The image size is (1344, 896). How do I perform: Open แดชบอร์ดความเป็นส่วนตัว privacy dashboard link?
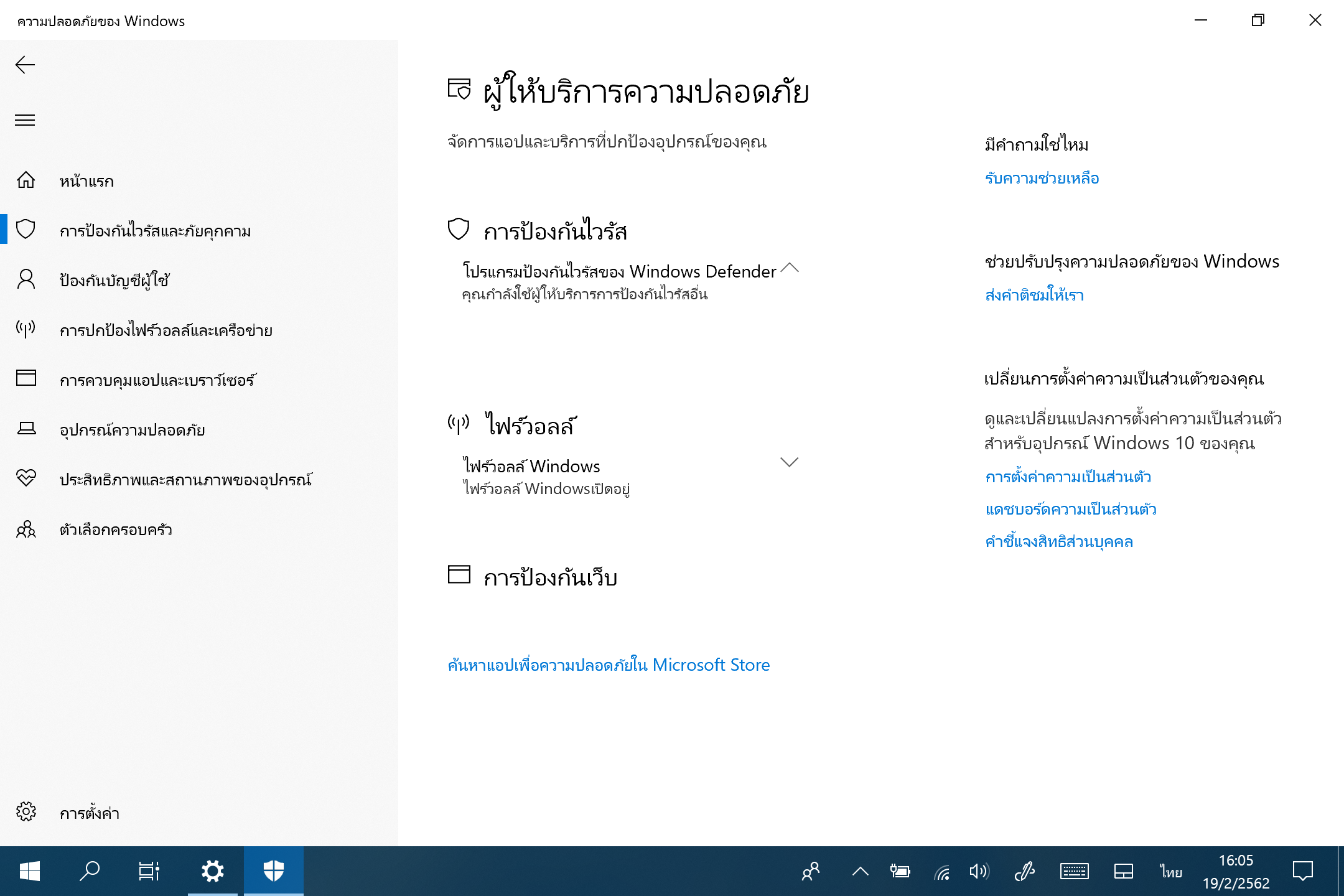coord(1070,510)
